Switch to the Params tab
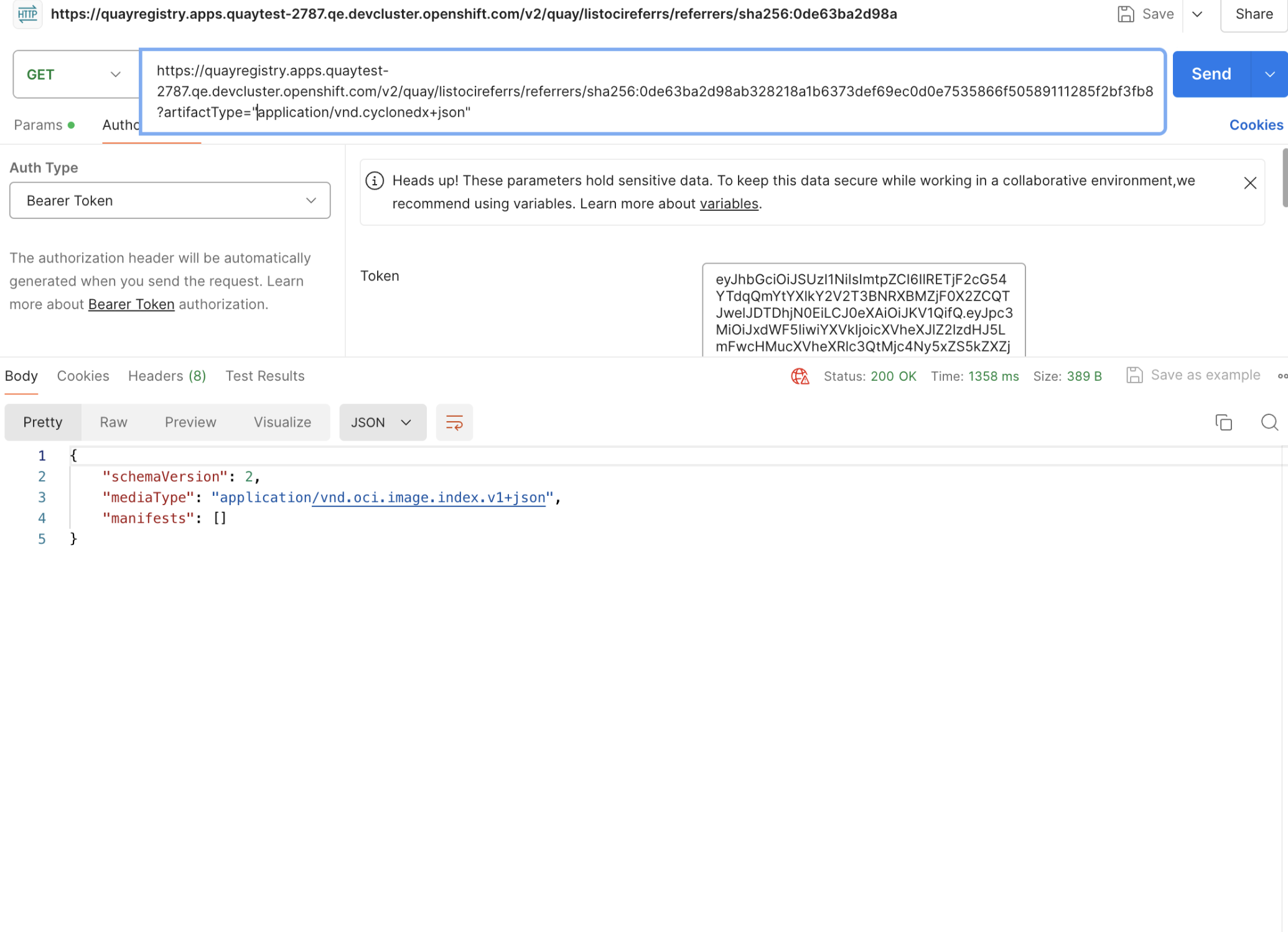The width and height of the screenshot is (1288, 932). (39, 125)
